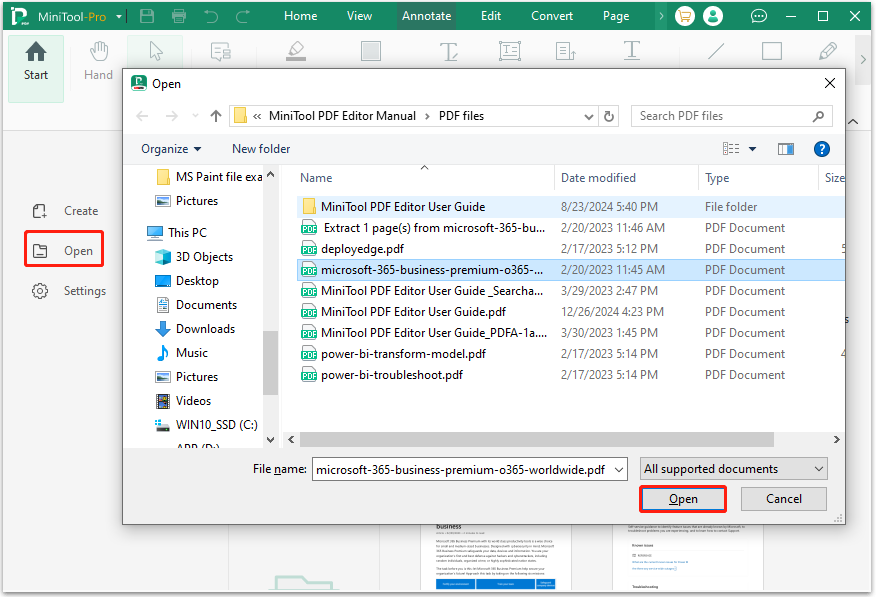Sort by Date modified column header

[x=598, y=178]
